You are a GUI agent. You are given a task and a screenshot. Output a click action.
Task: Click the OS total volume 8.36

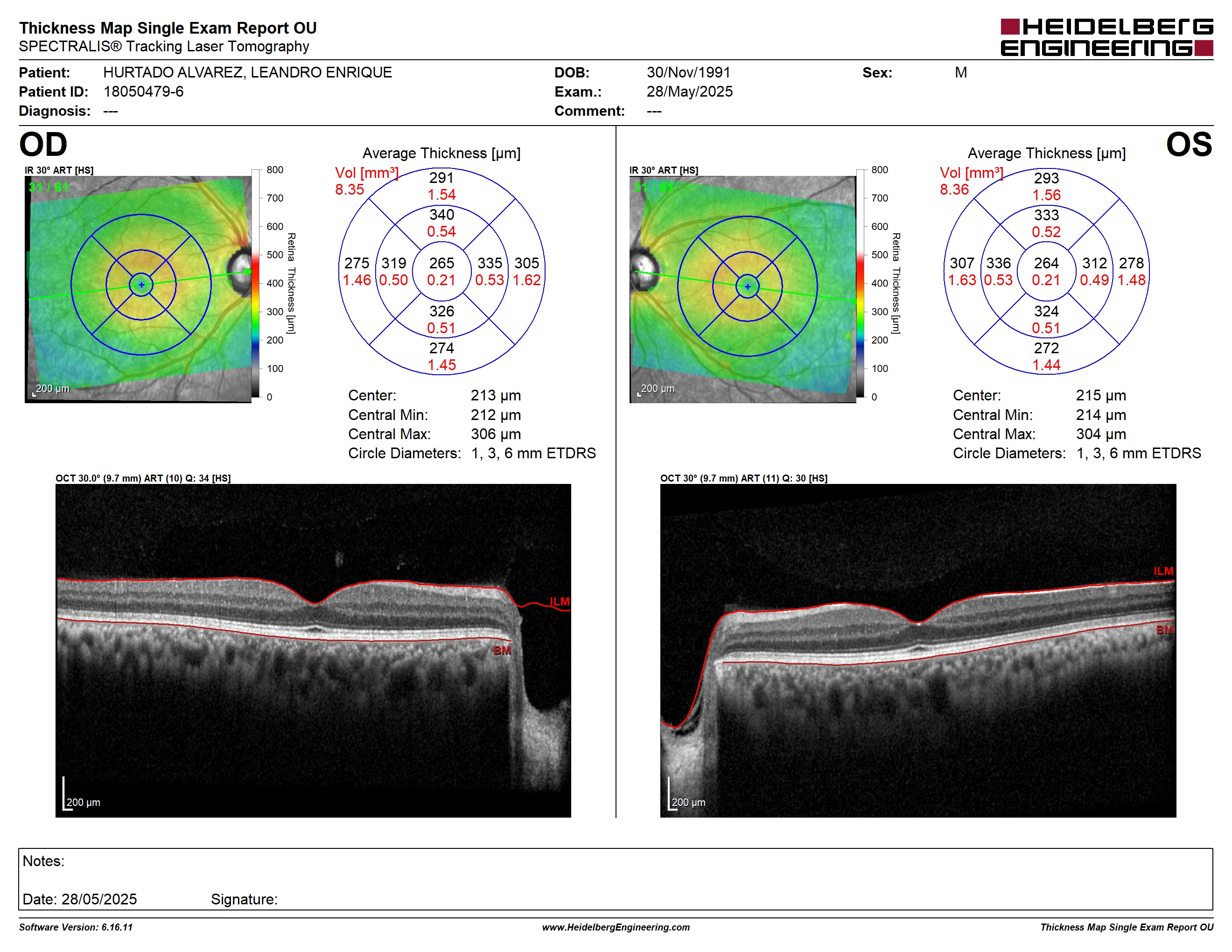pyautogui.click(x=954, y=189)
